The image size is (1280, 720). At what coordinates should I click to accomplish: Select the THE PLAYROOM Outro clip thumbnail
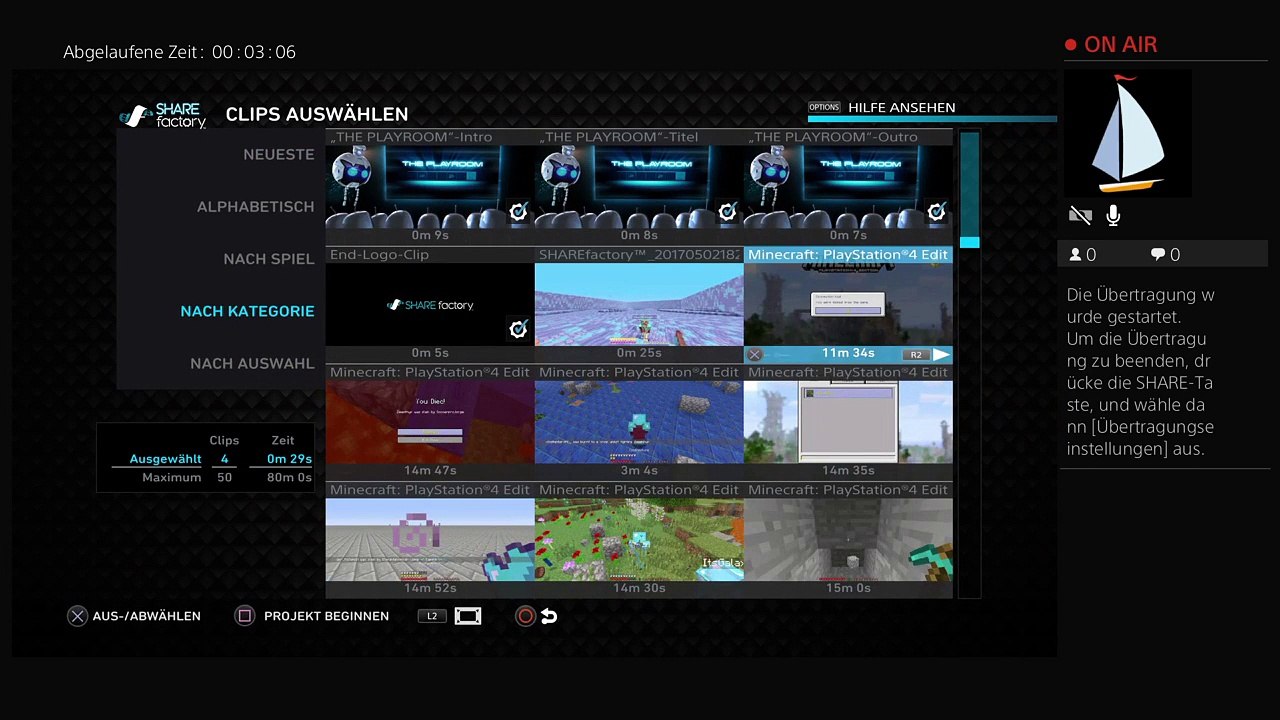(848, 187)
